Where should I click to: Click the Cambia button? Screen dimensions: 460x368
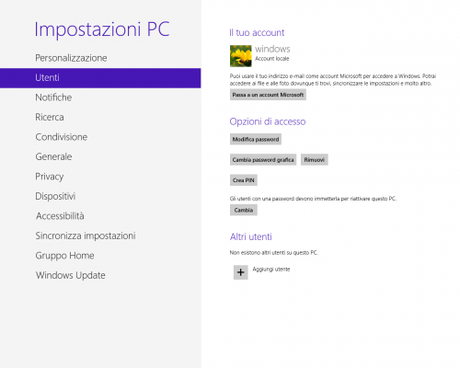point(243,210)
